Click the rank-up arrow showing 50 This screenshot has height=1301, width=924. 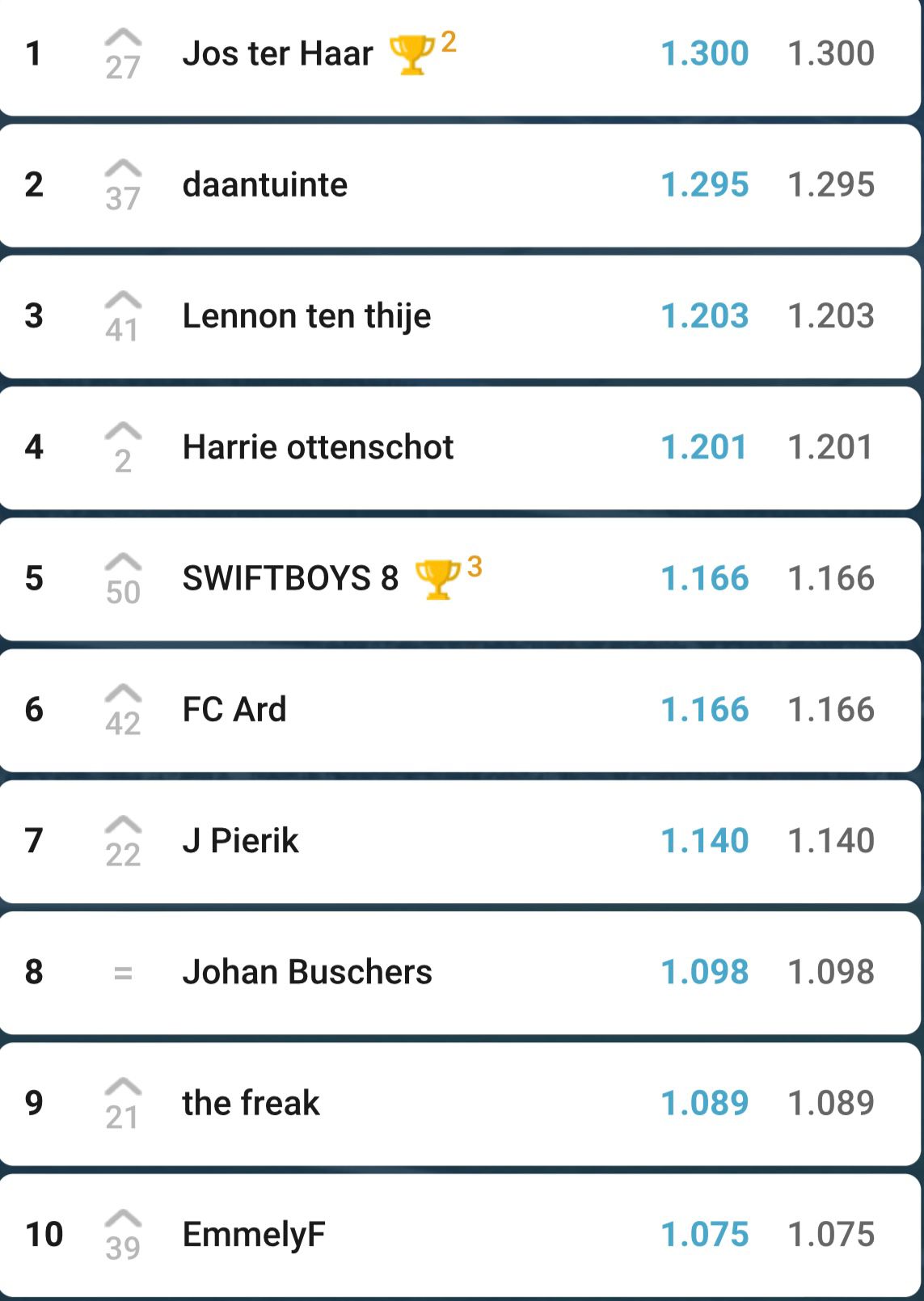point(123,579)
